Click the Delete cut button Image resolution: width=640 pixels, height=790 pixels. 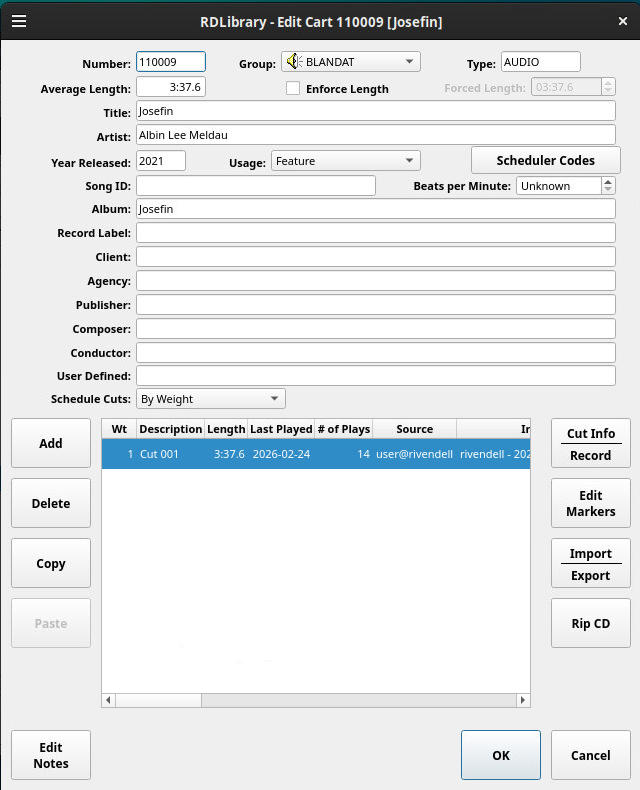(51, 503)
